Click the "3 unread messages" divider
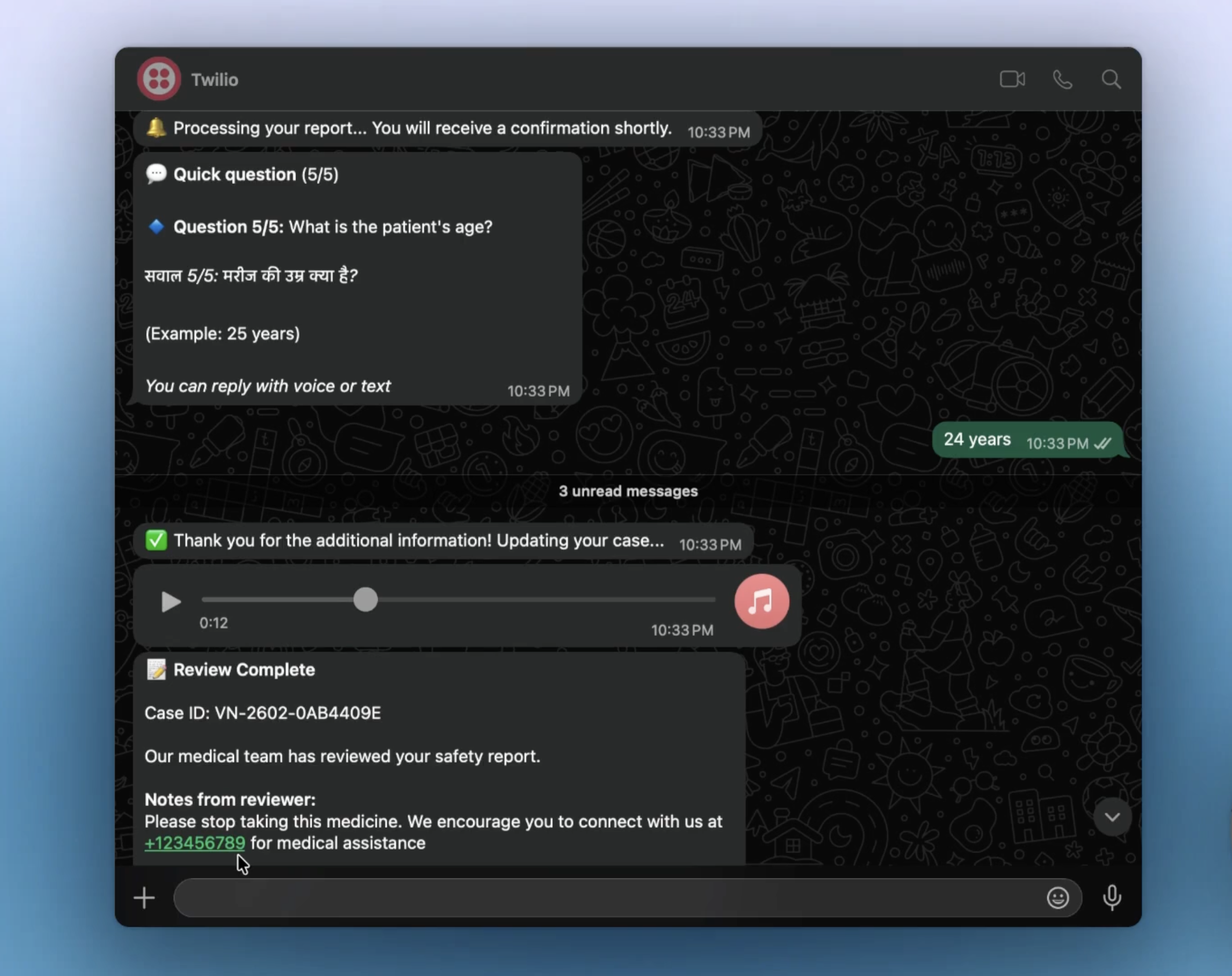This screenshot has height=976, width=1232. coord(628,492)
